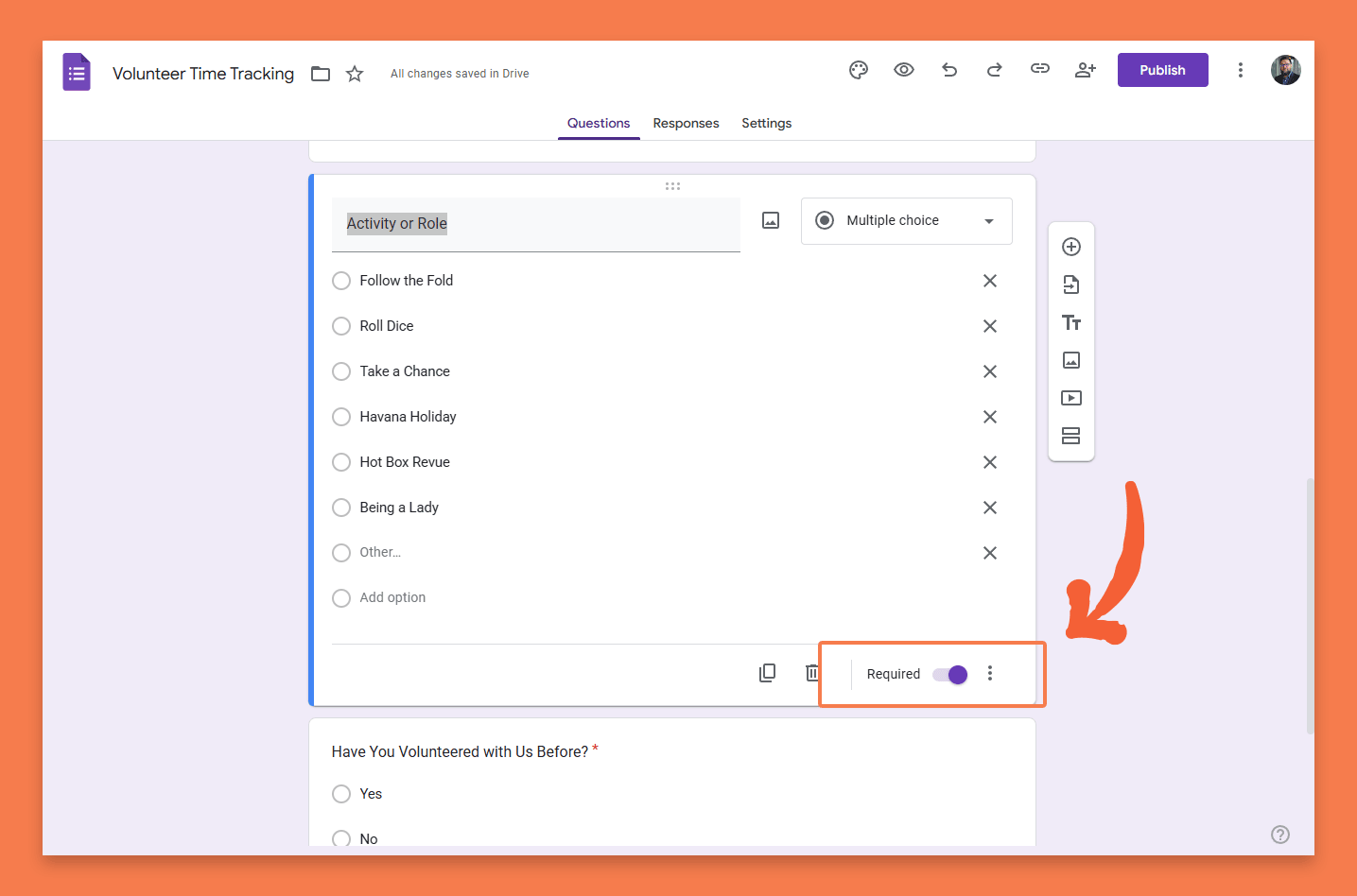
Task: Click the undo arrow icon
Action: [x=949, y=70]
